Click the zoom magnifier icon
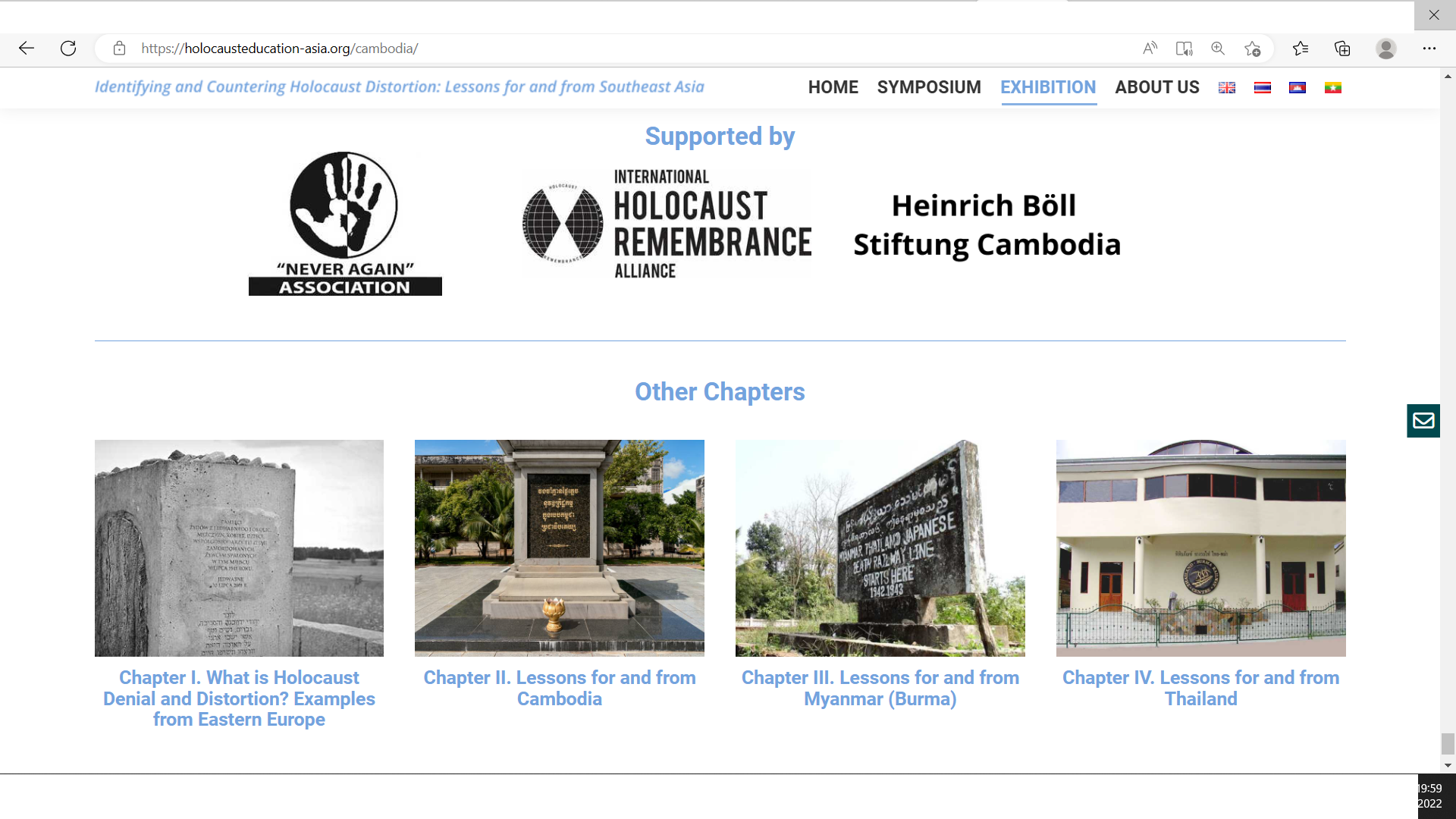Image resolution: width=1456 pixels, height=819 pixels. [x=1218, y=49]
